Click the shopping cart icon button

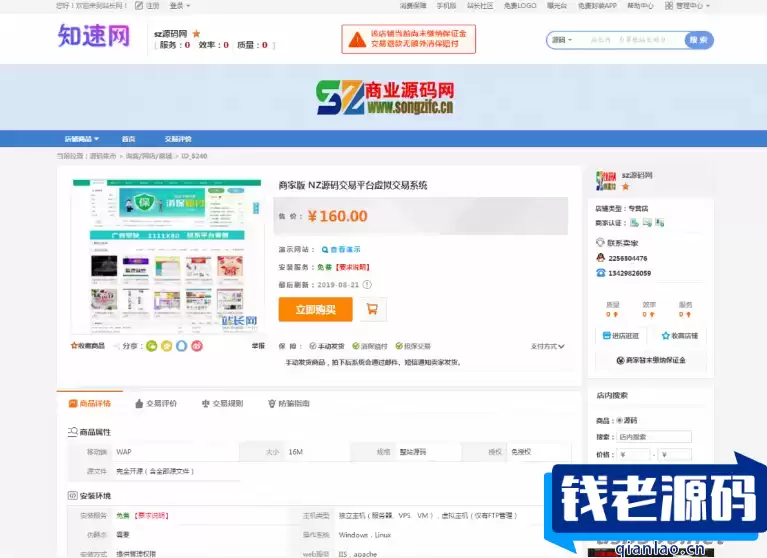point(372,310)
